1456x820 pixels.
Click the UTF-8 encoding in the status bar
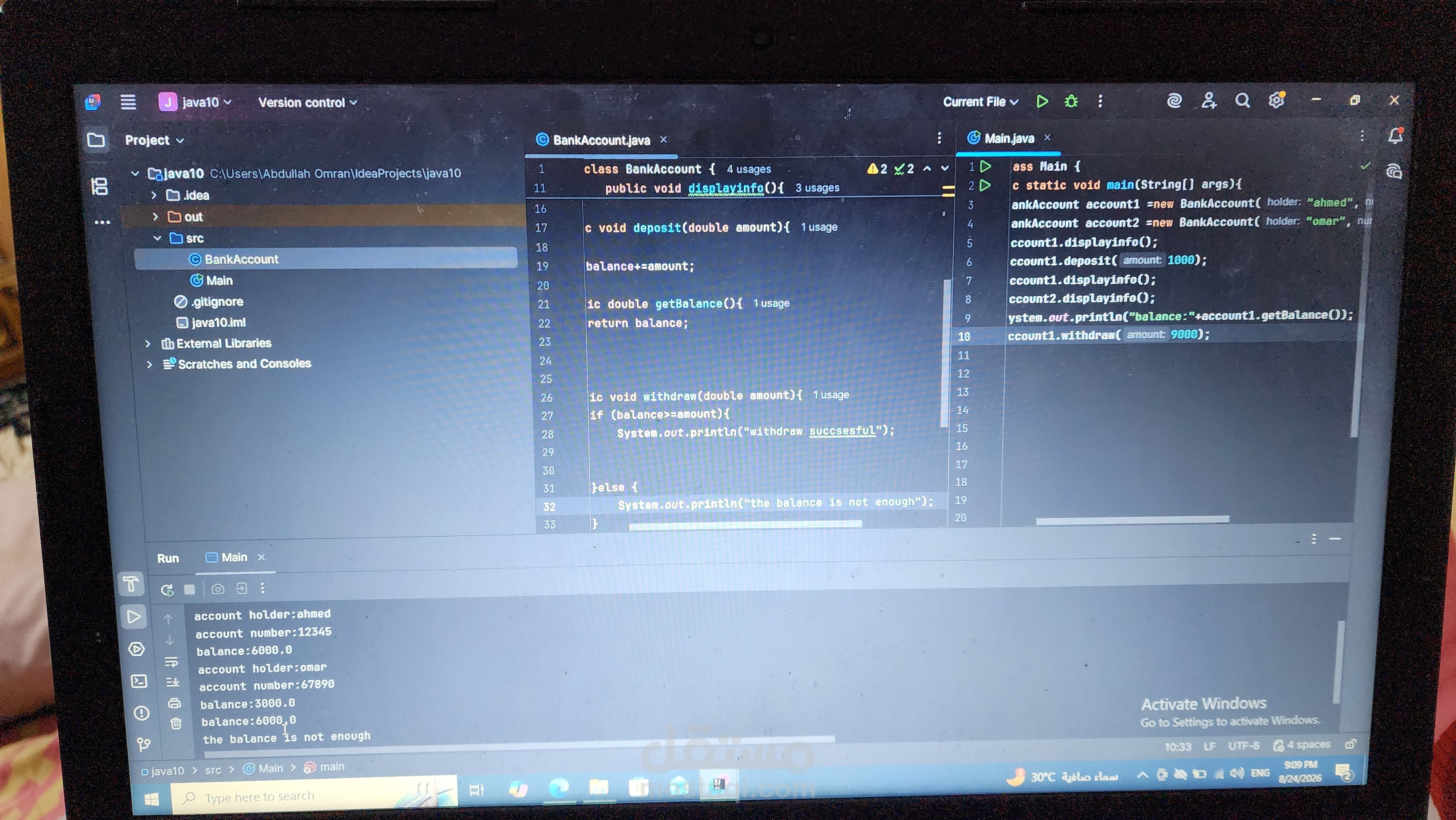pos(1243,746)
